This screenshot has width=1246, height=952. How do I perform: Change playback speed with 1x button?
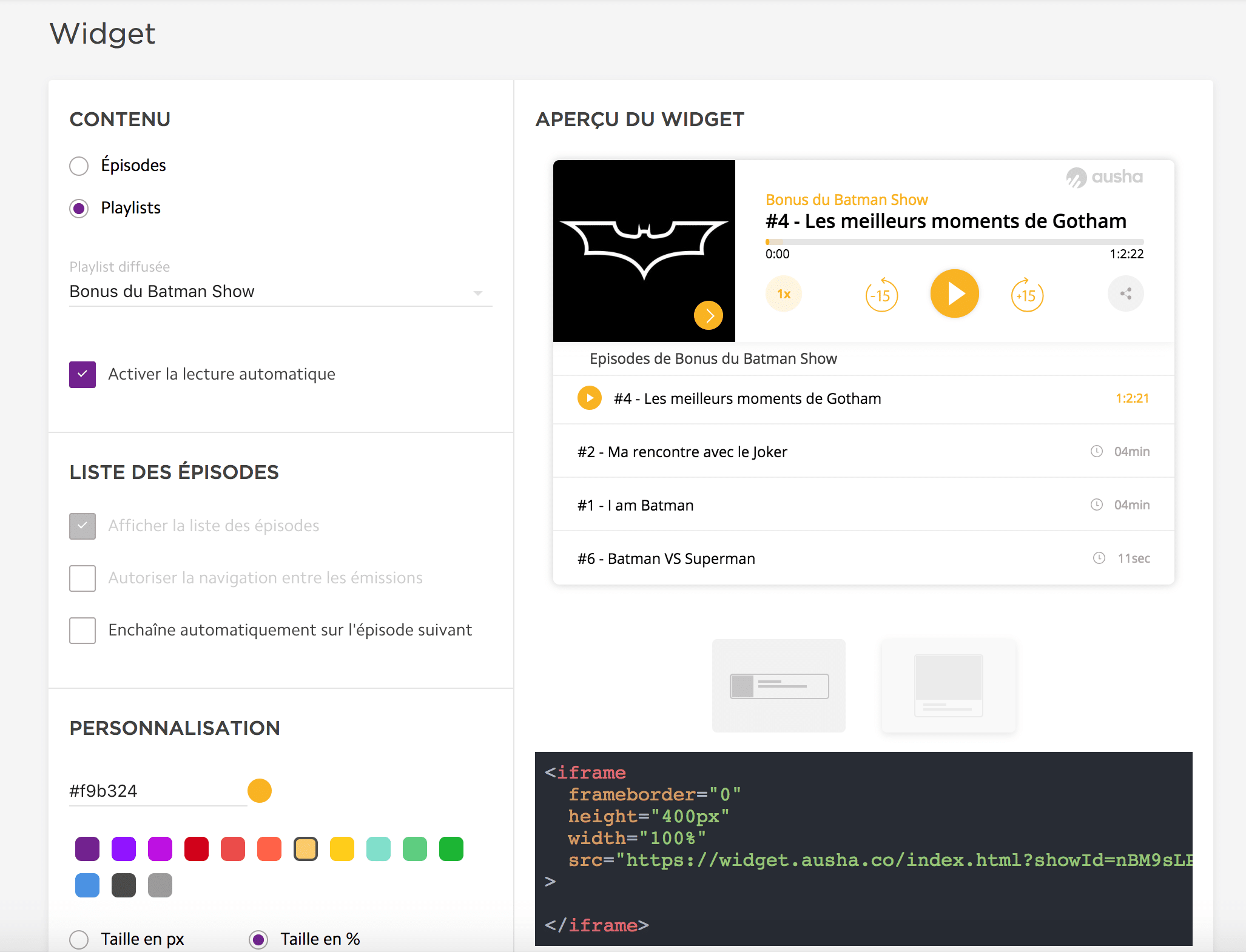[x=784, y=294]
